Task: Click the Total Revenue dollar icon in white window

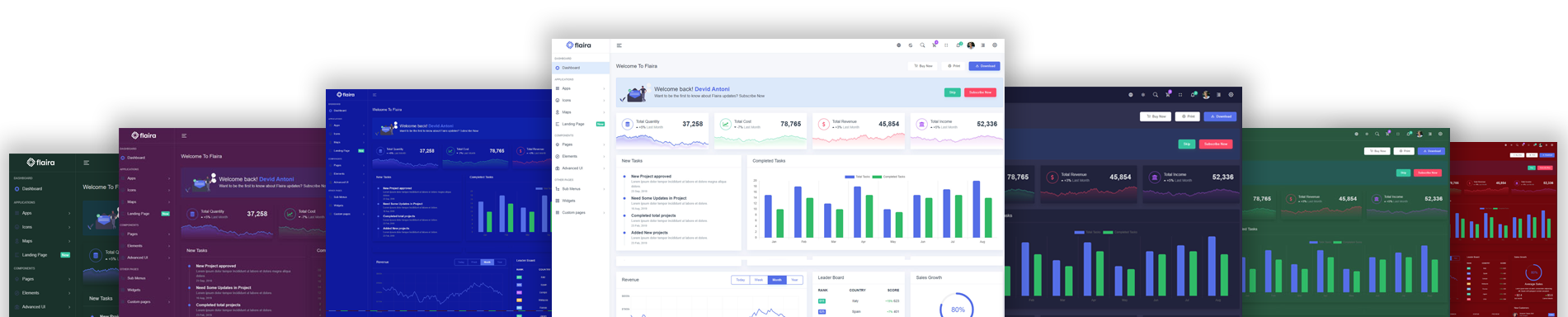Action: [823, 125]
